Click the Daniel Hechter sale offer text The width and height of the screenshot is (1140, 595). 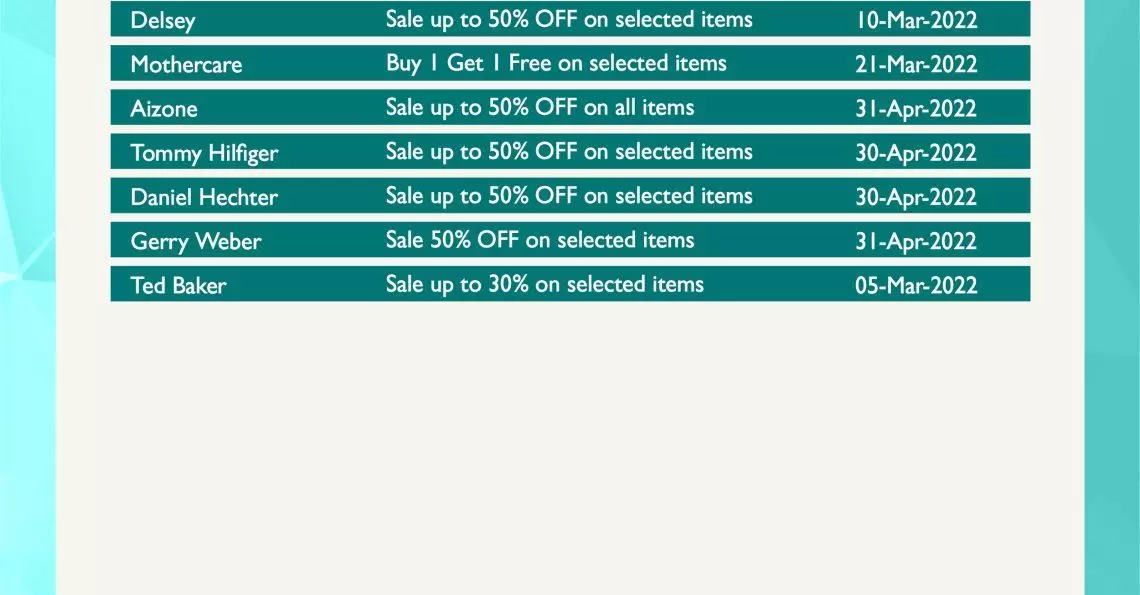[569, 196]
